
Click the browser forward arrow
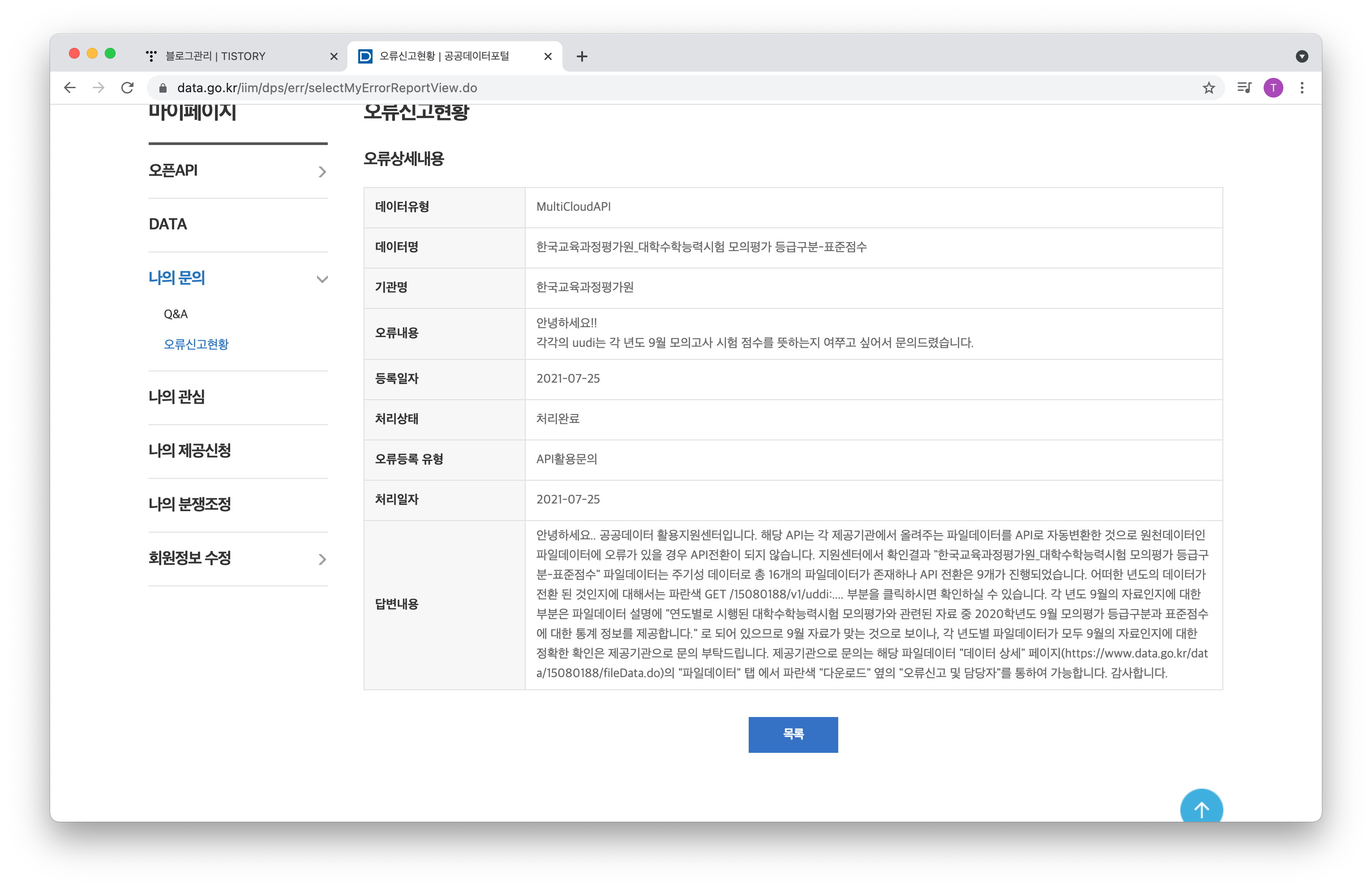tap(99, 88)
